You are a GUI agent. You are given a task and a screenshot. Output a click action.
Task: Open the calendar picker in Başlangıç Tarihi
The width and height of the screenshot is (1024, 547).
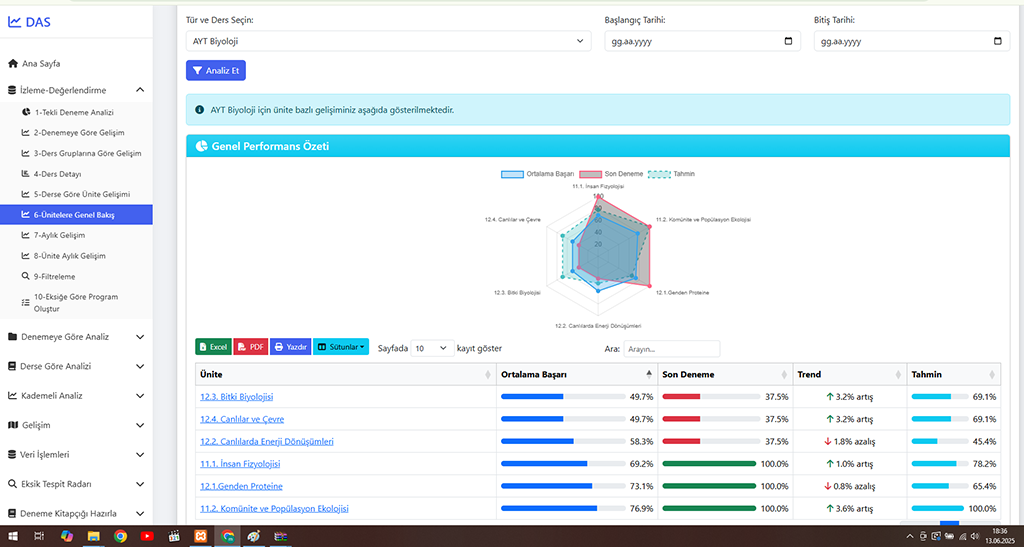[x=788, y=41]
